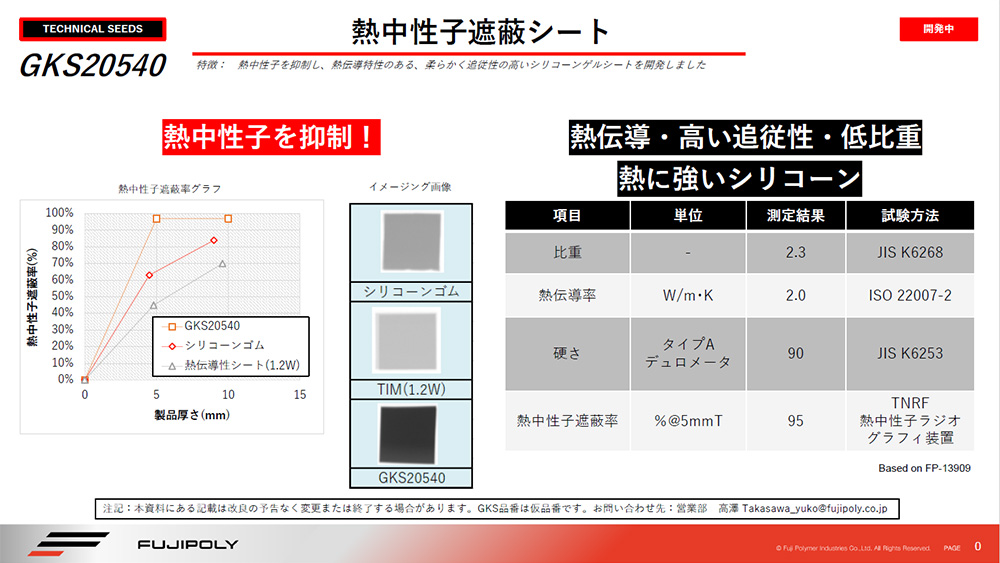
Task: Click the 測定結果 table header
Action: [796, 216]
